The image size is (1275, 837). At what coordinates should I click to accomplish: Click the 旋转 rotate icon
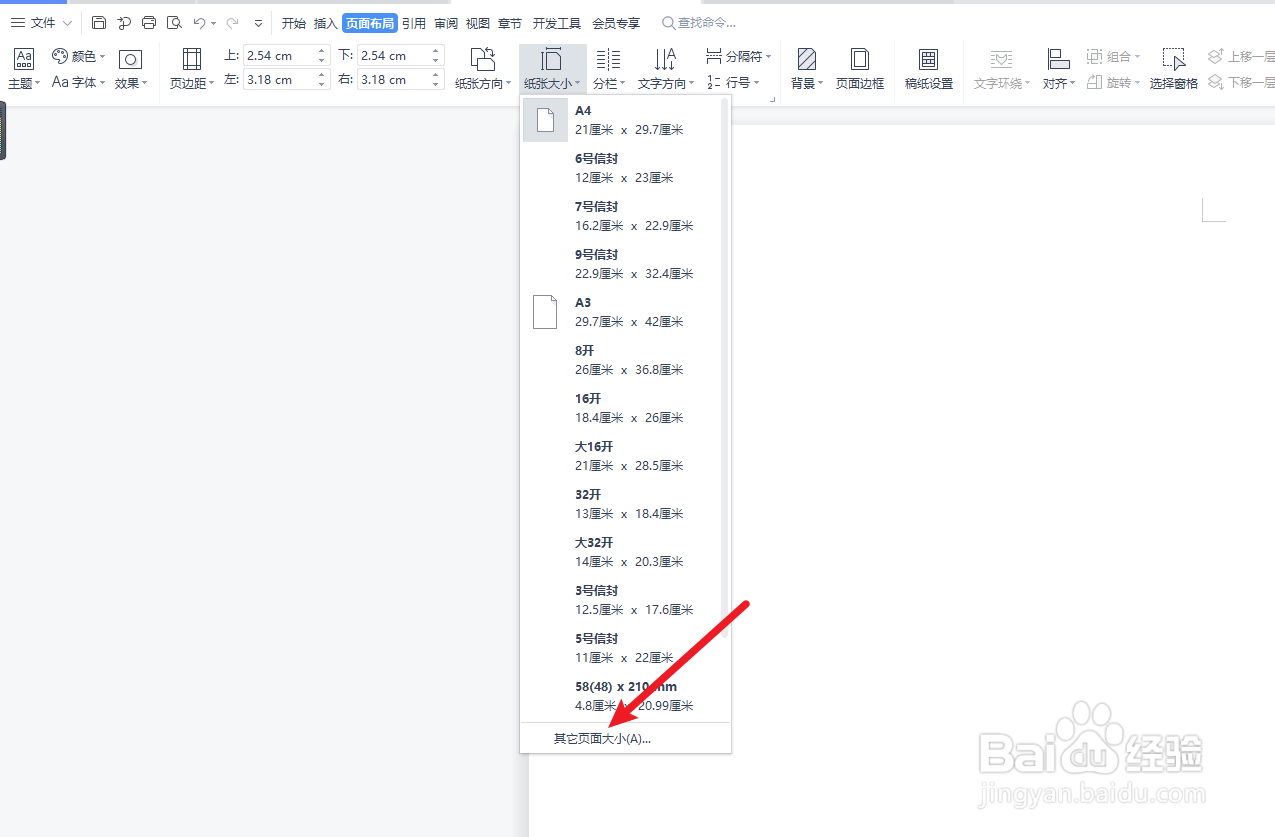pyautogui.click(x=1094, y=82)
